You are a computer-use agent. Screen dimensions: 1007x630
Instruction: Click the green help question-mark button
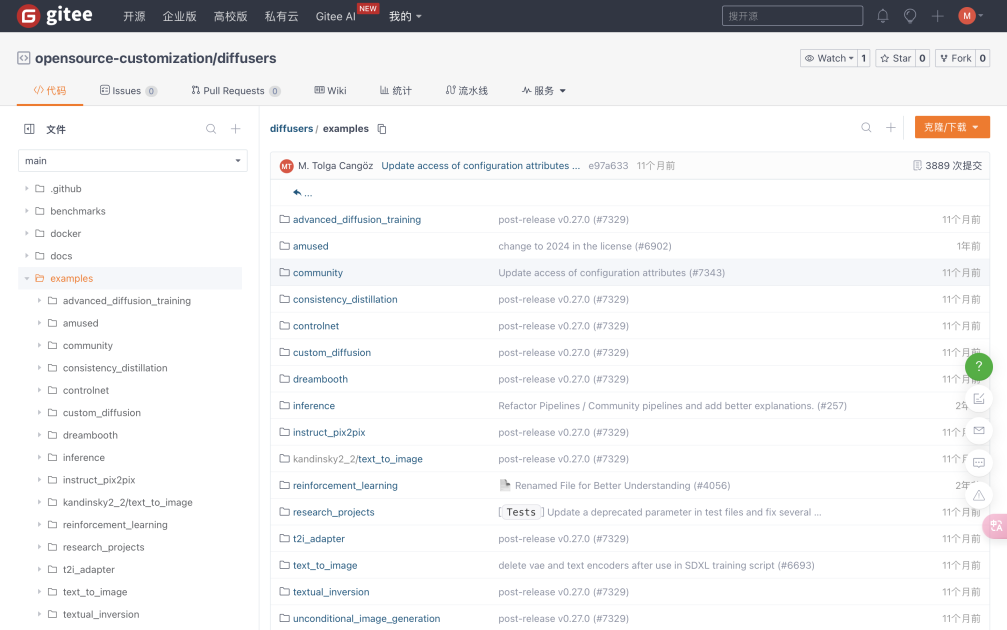coord(979,367)
